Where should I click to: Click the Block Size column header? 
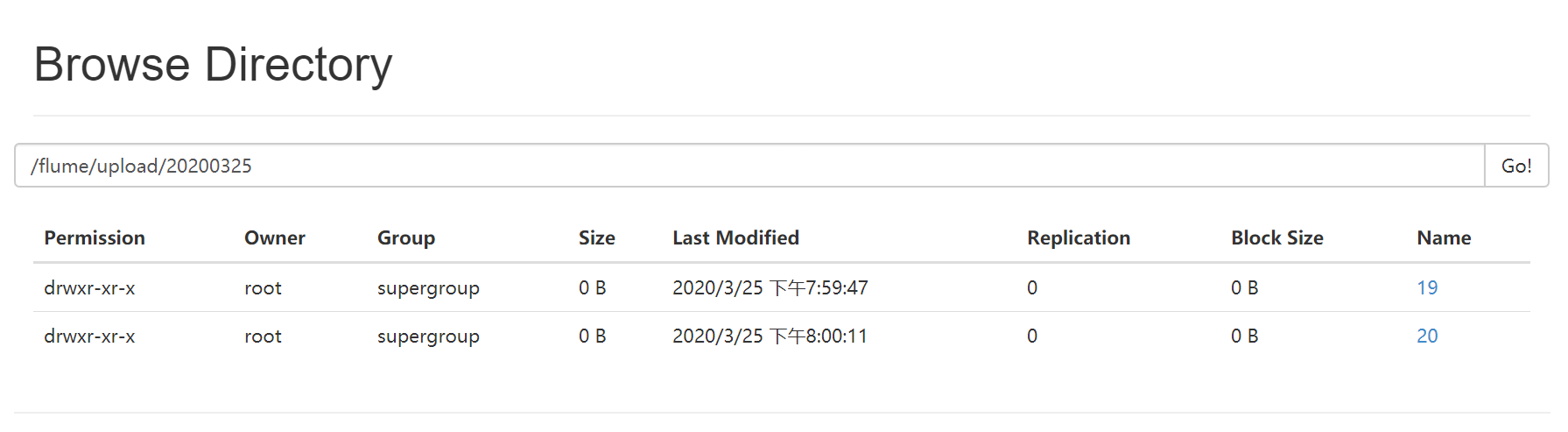[x=1277, y=237]
